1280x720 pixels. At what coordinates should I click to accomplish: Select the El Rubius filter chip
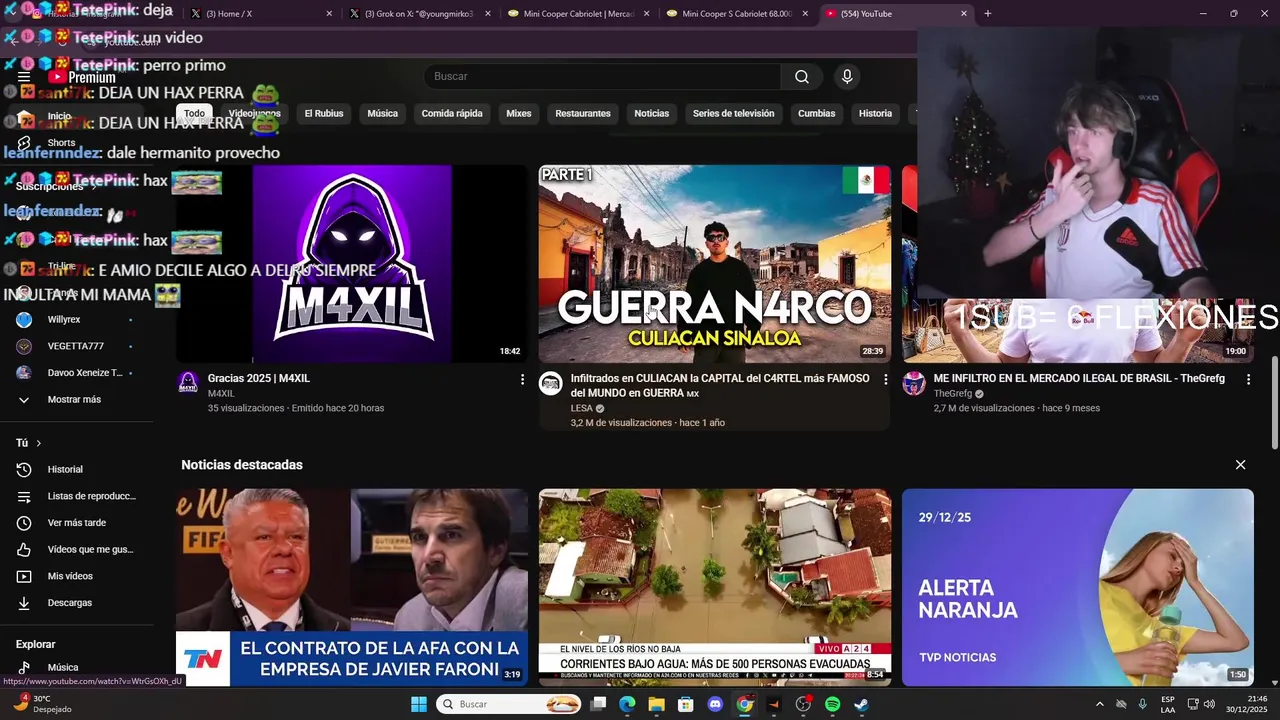[x=324, y=114]
